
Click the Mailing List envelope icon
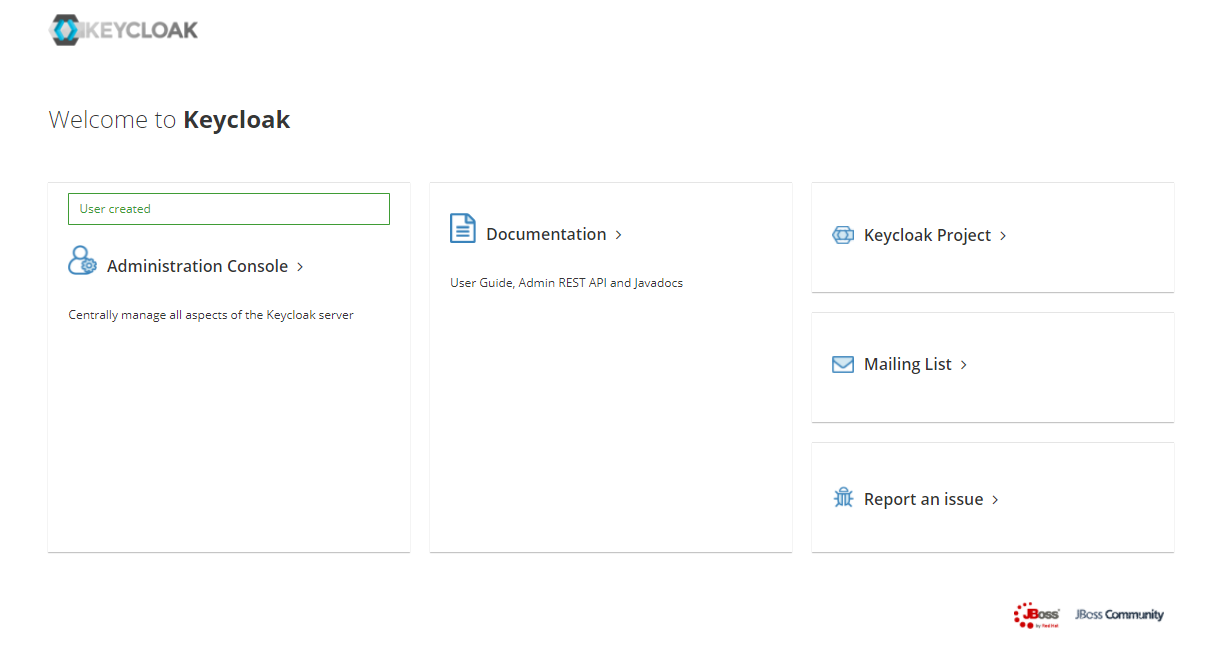point(843,364)
